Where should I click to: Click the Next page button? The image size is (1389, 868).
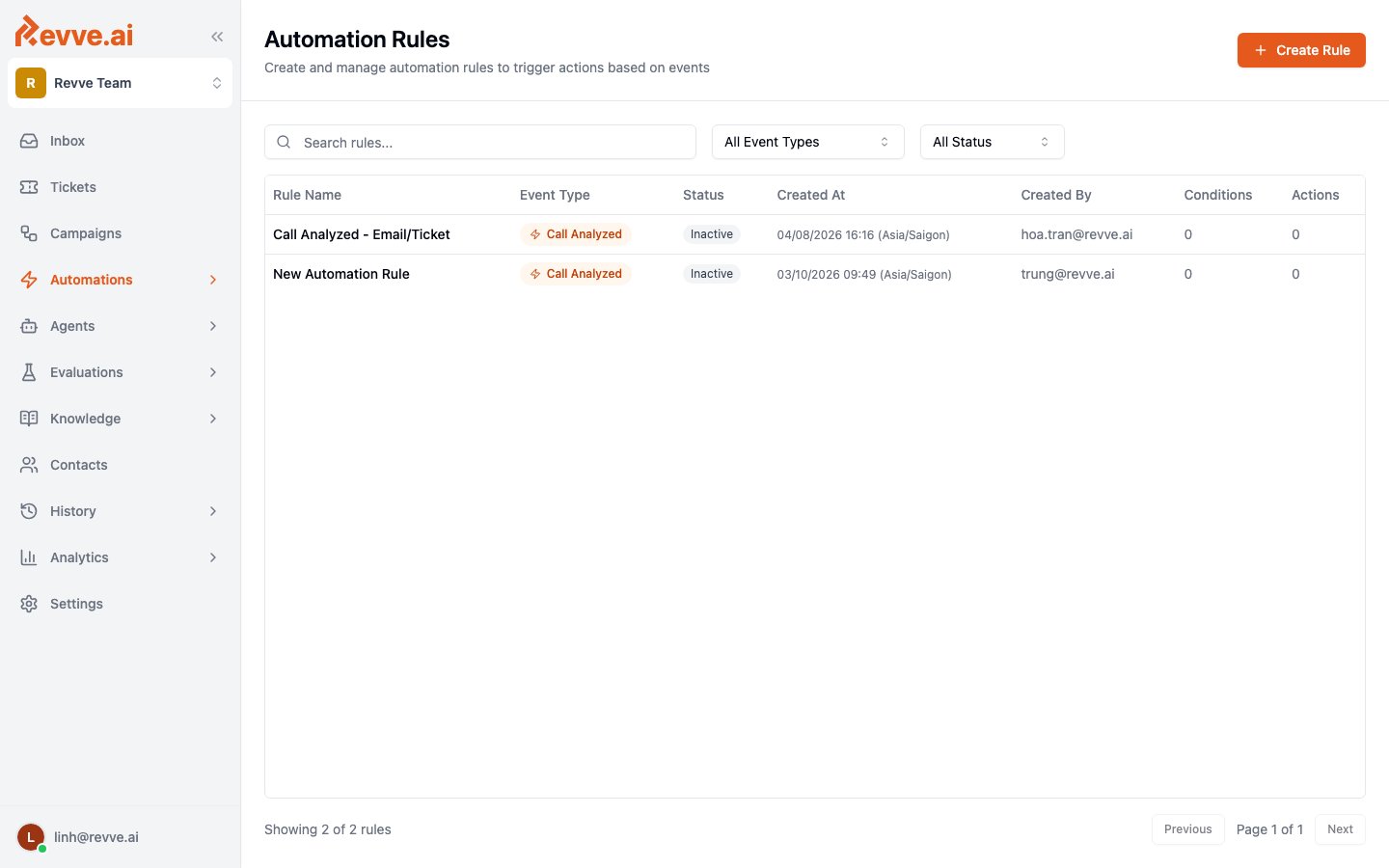1340,829
